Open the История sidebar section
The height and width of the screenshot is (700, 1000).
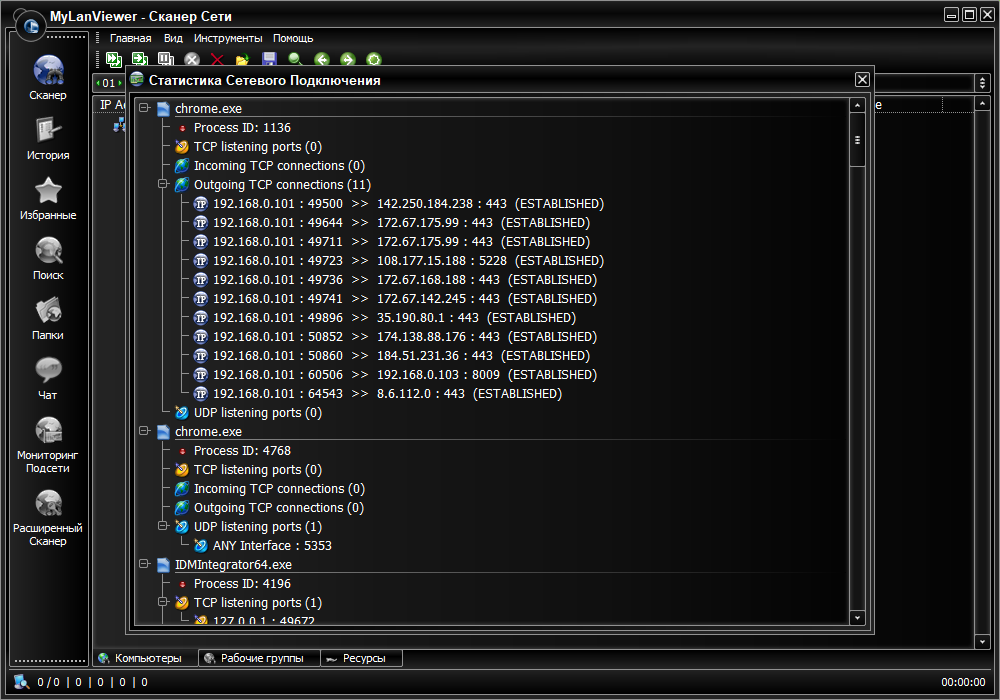pyautogui.click(x=48, y=138)
